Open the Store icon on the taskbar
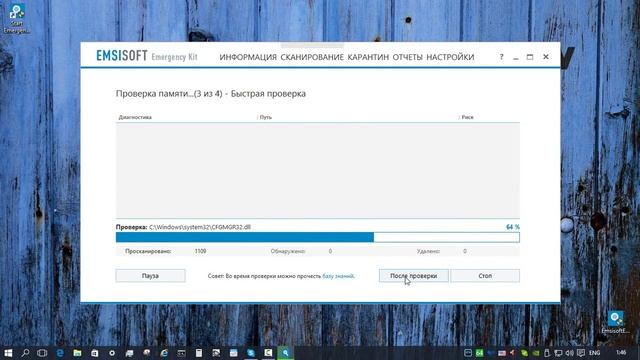This screenshot has height=360, width=640. 94,353
